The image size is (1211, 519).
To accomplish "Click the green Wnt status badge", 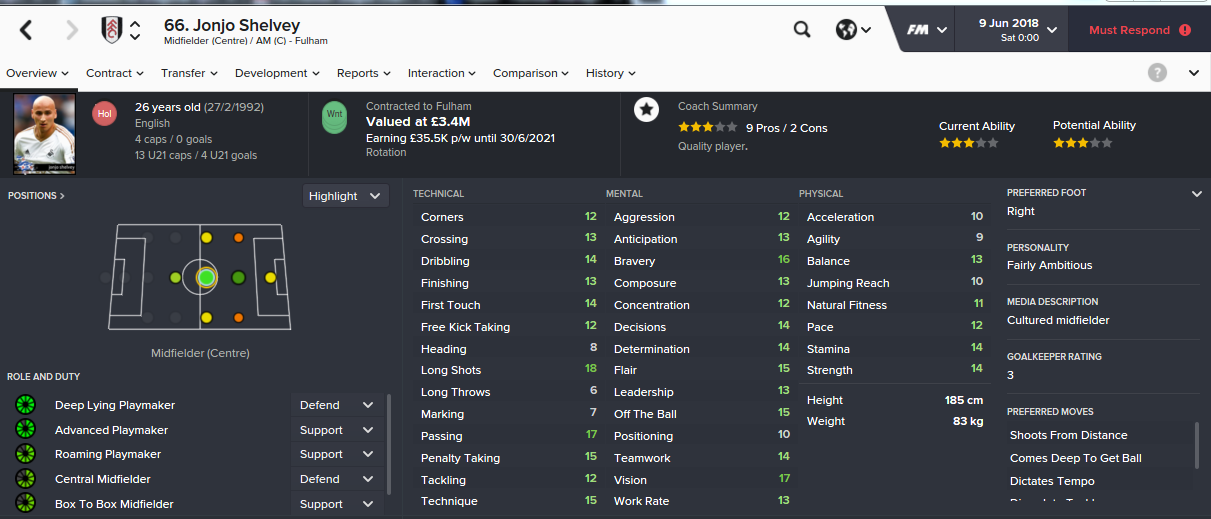I will point(335,116).
